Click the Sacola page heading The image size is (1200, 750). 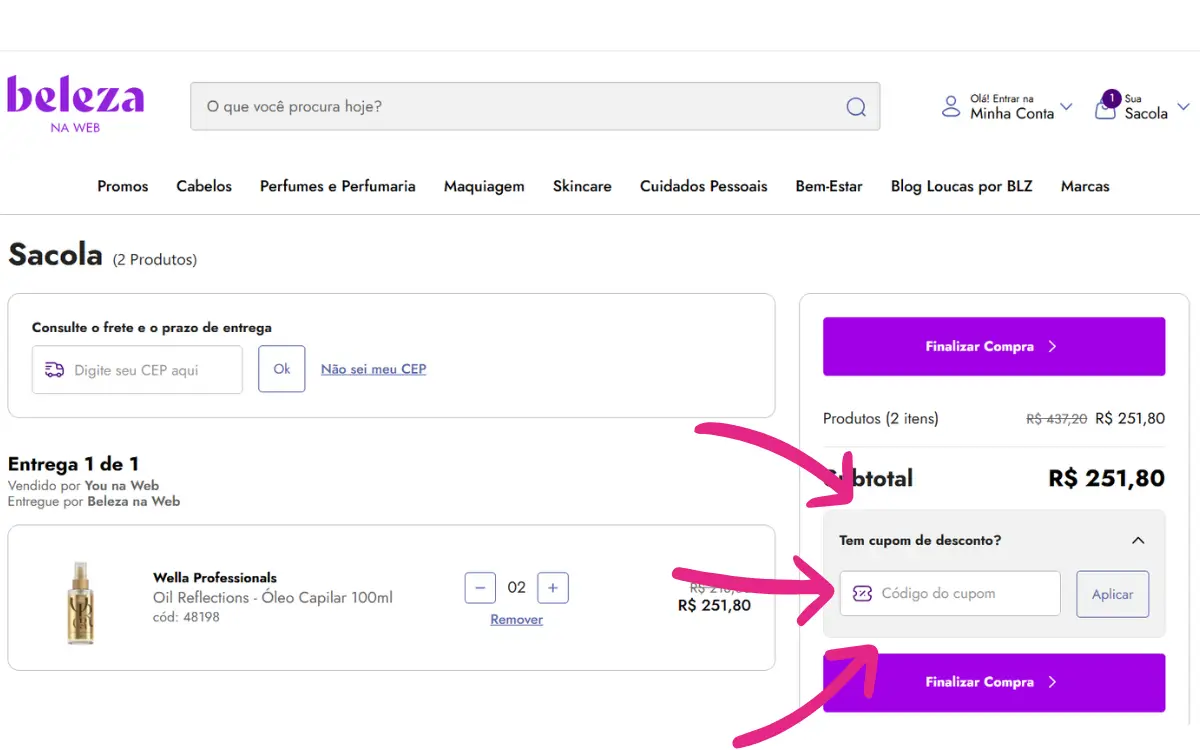pos(55,255)
